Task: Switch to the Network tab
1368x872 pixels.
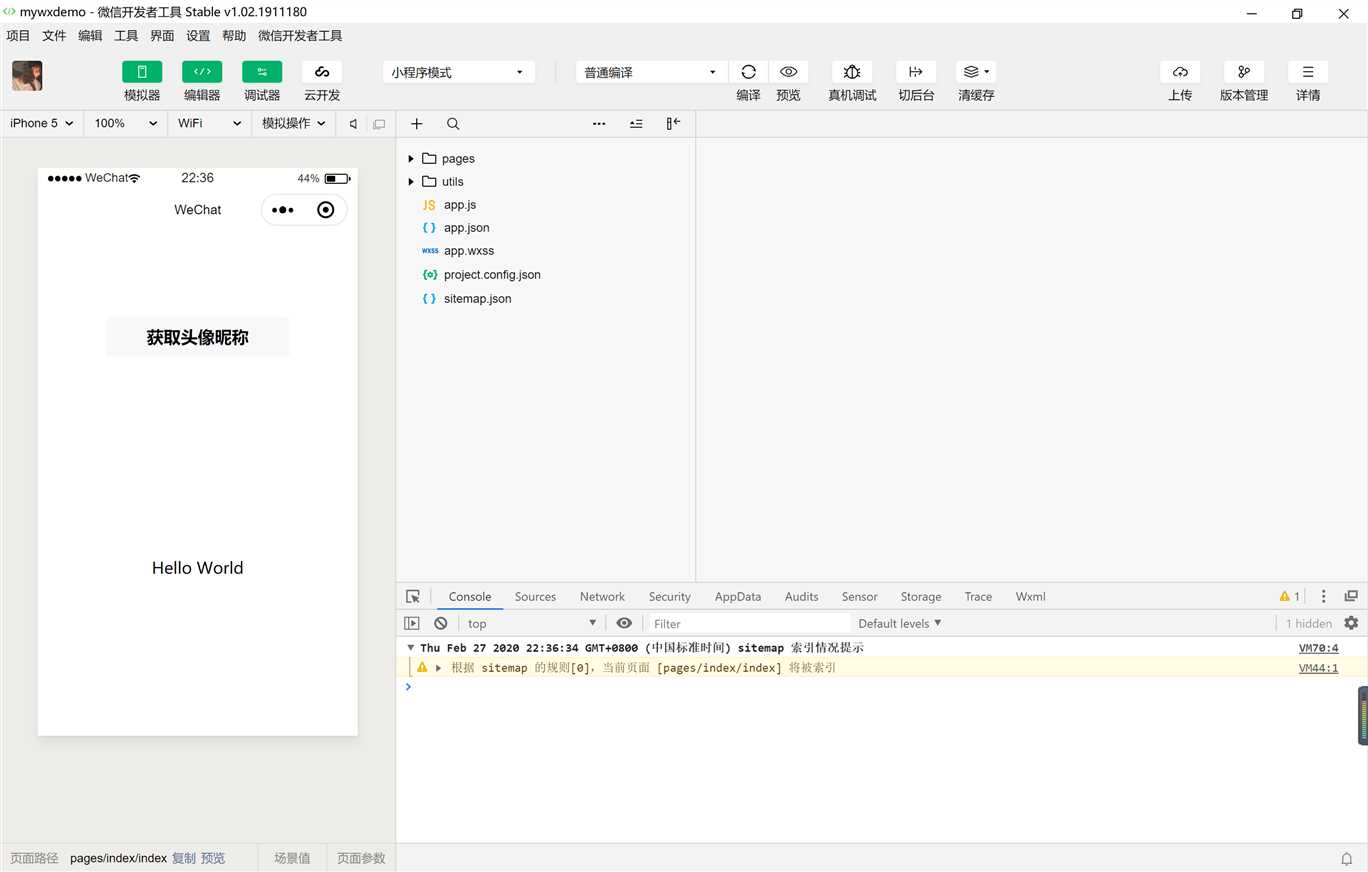Action: 602,596
